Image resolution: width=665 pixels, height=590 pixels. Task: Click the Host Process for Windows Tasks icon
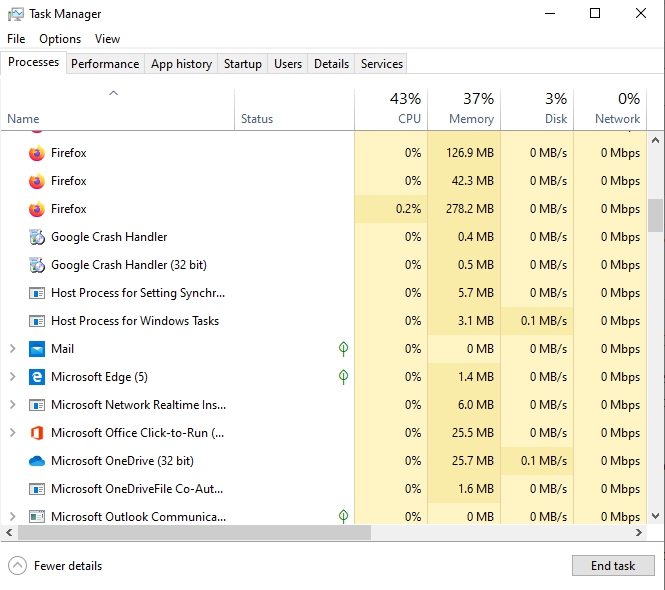(37, 321)
